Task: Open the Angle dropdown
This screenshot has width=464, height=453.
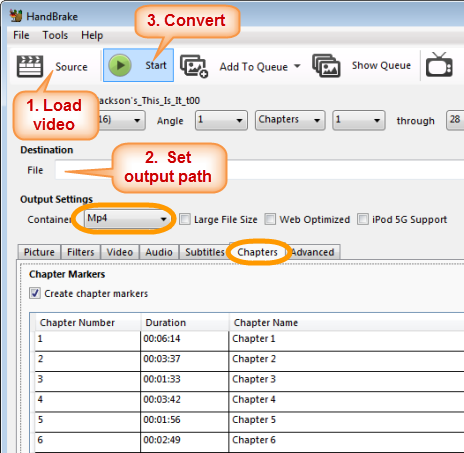Action: click(x=221, y=120)
